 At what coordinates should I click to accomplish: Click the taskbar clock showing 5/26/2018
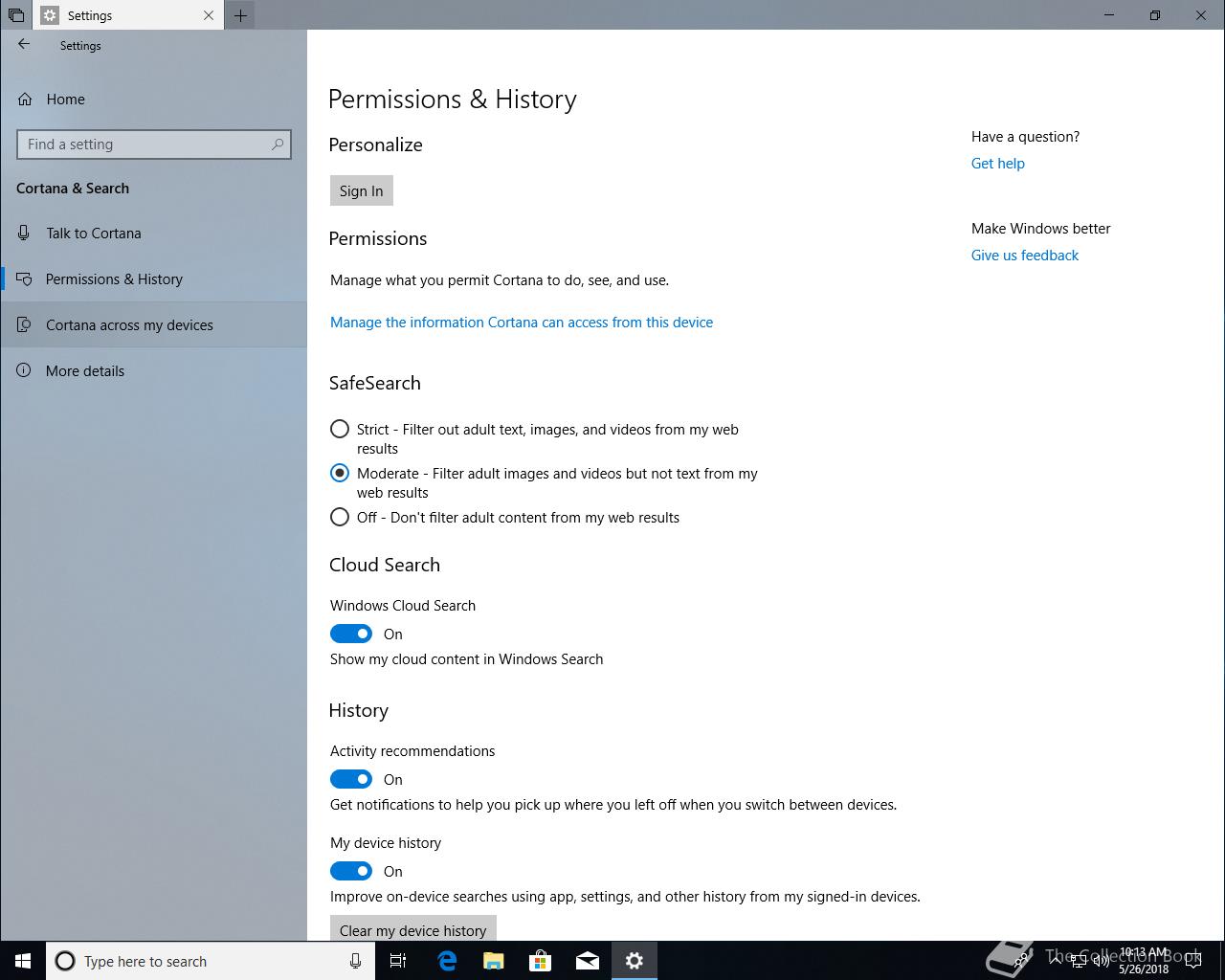(1144, 961)
